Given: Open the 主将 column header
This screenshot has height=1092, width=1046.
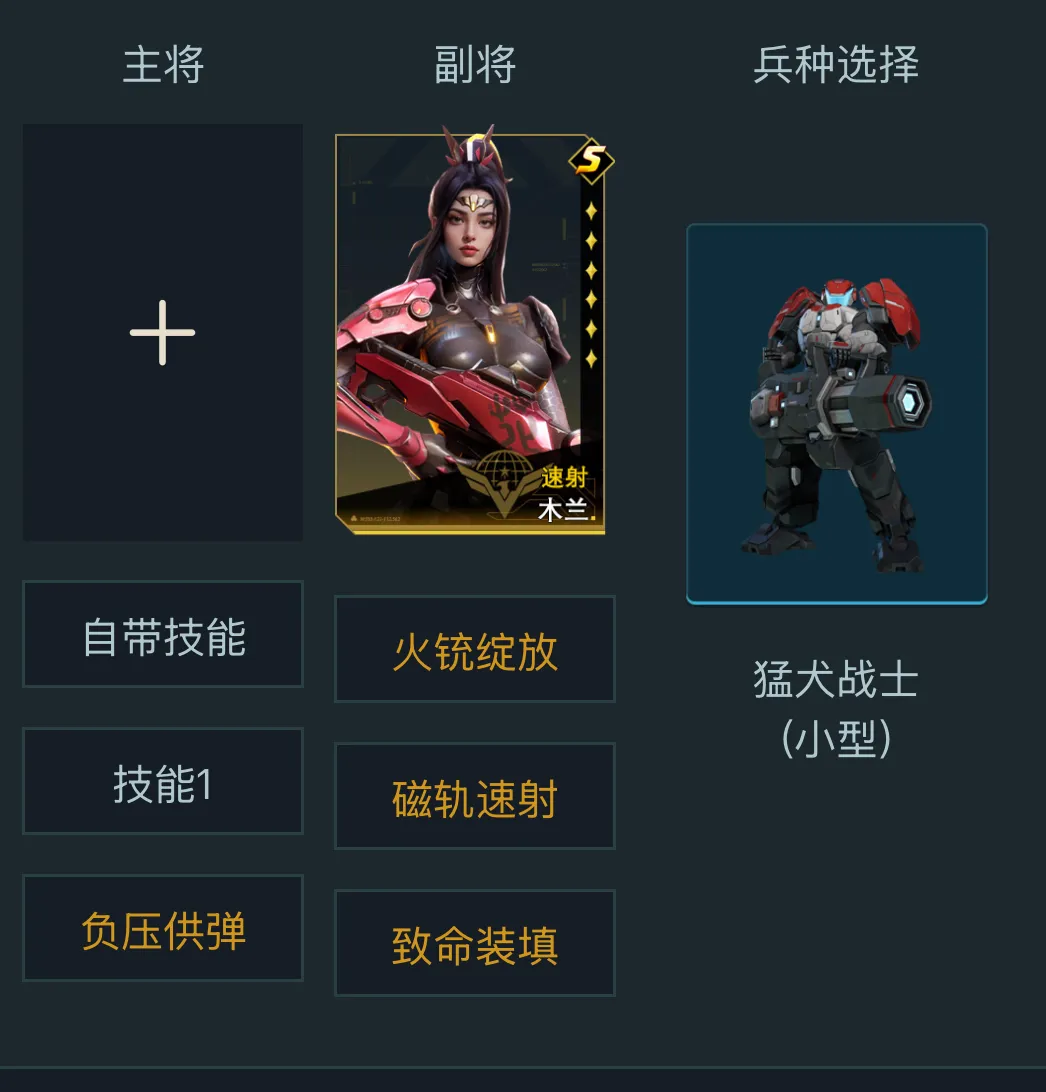Looking at the screenshot, I should (x=164, y=65).
